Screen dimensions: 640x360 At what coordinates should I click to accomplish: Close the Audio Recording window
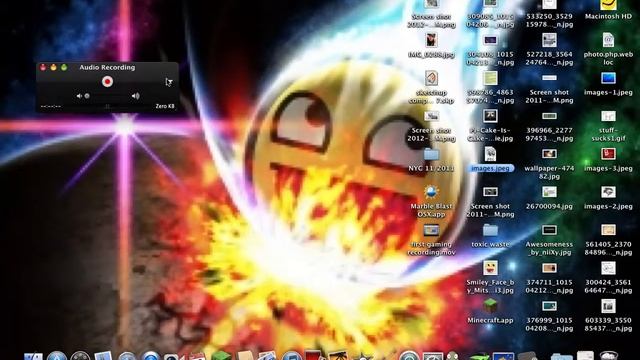(x=43, y=67)
